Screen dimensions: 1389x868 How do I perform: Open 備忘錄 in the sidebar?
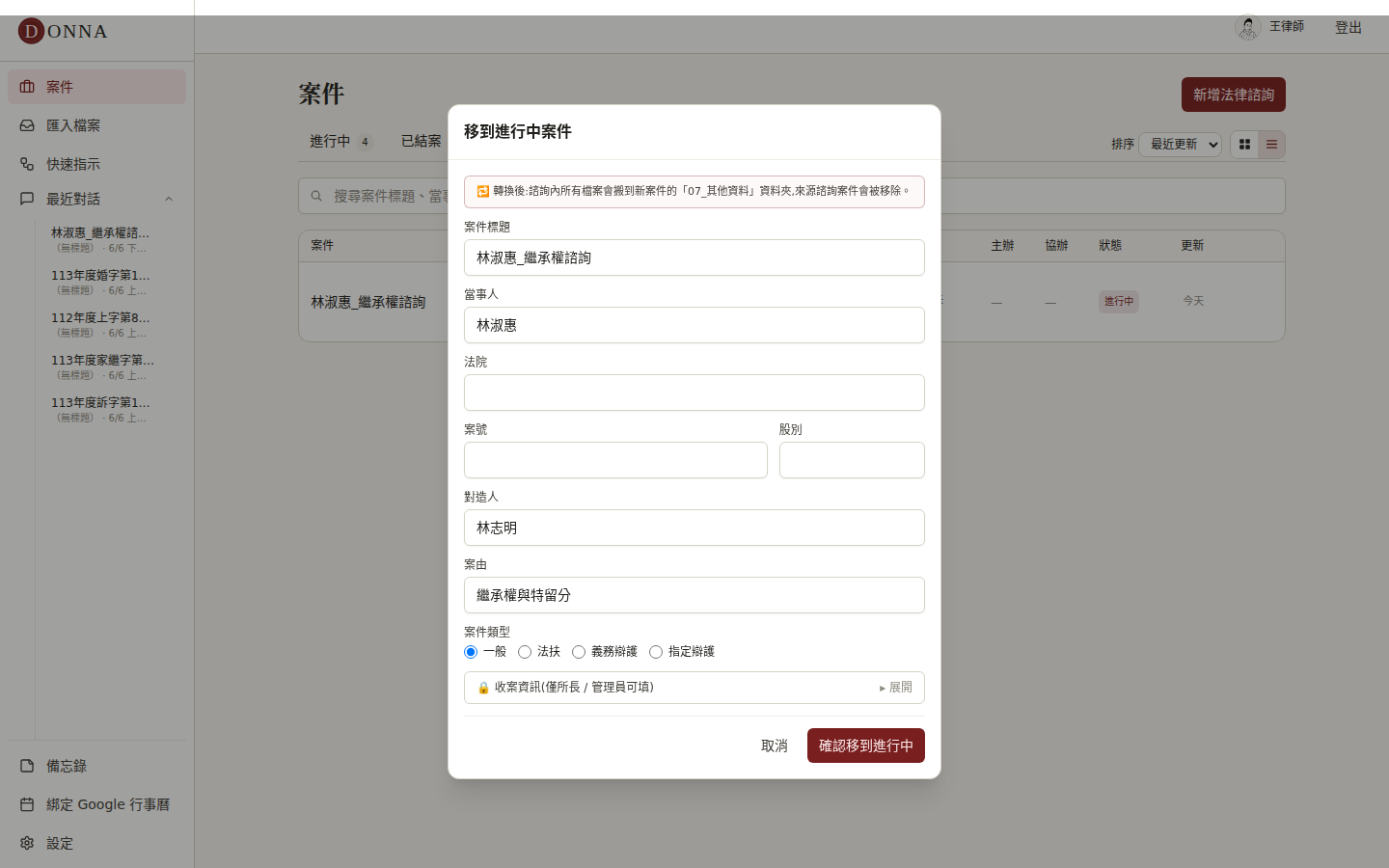96,766
